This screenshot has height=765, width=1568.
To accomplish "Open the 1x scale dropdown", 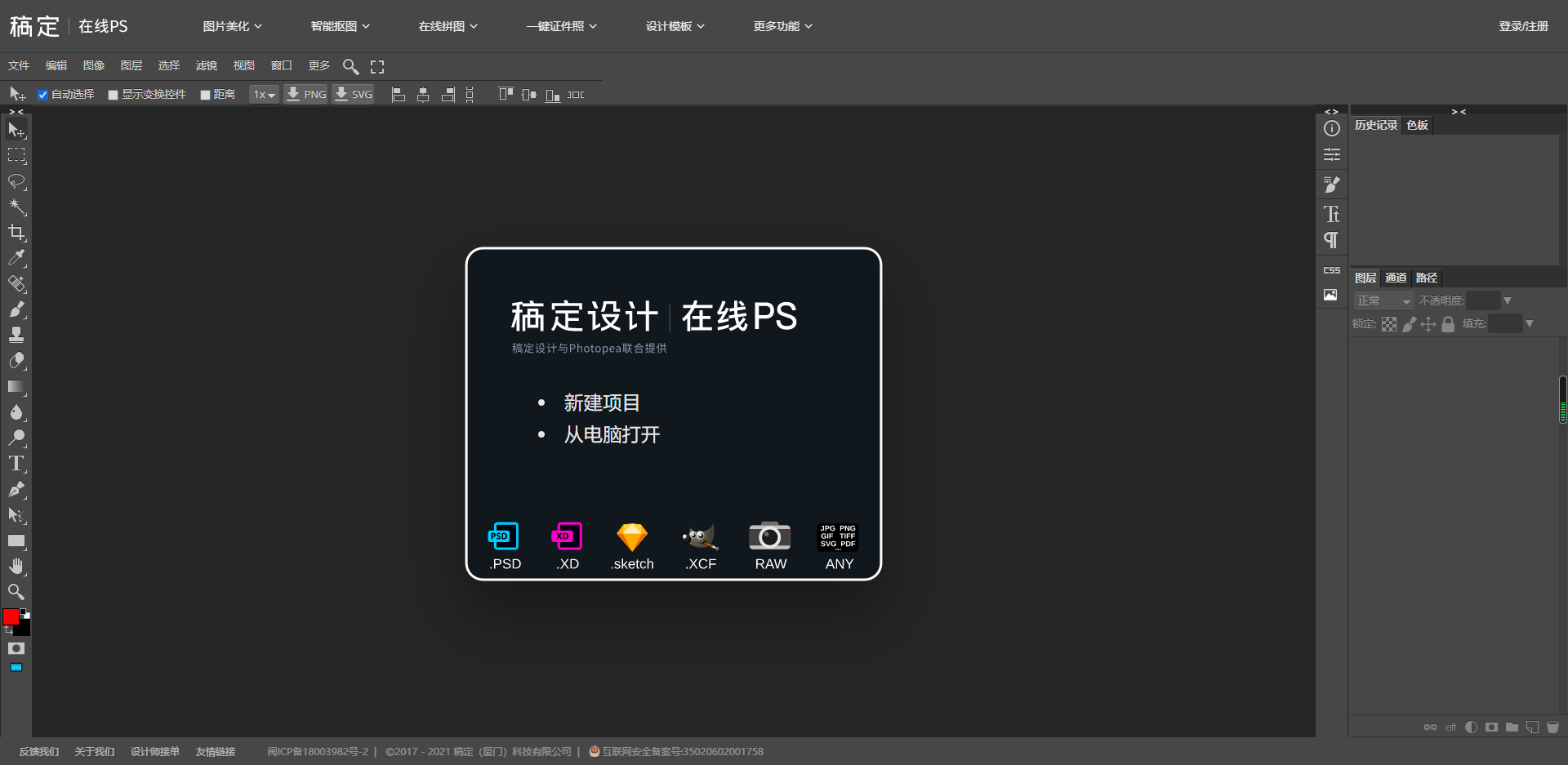I will point(264,95).
